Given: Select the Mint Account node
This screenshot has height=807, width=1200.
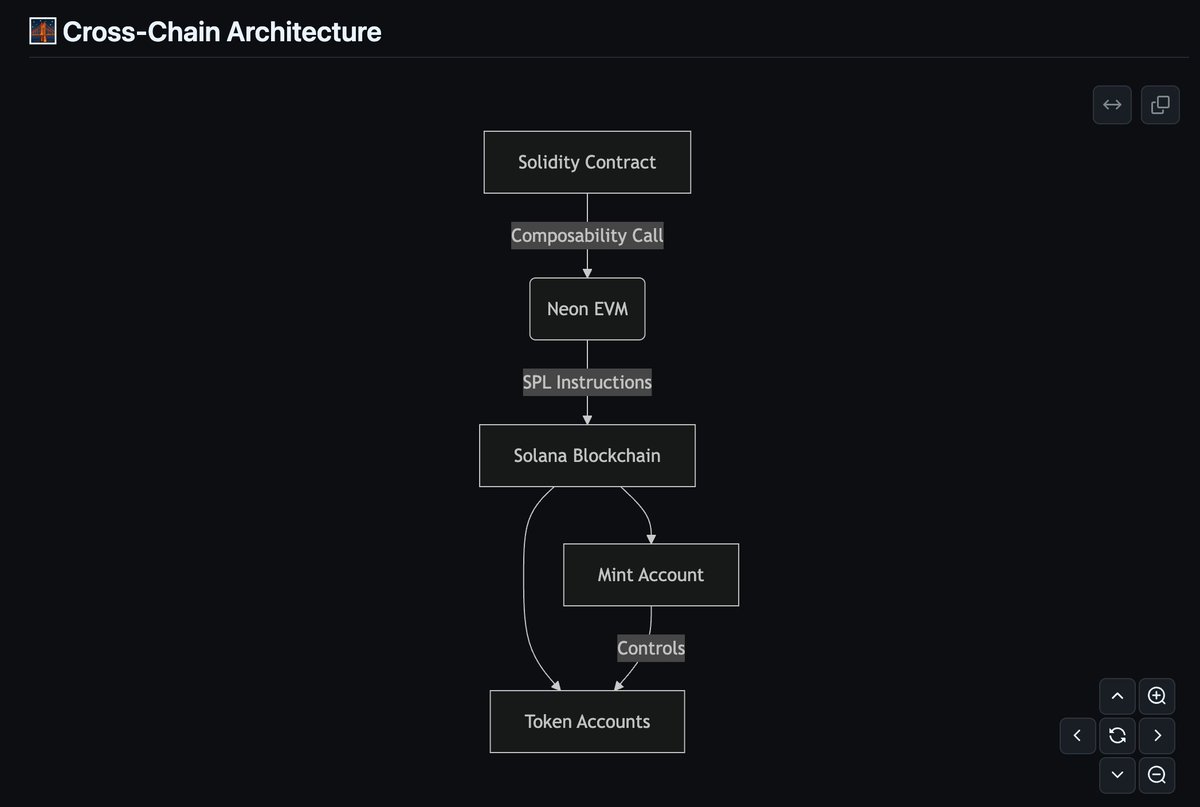Looking at the screenshot, I should pos(651,575).
